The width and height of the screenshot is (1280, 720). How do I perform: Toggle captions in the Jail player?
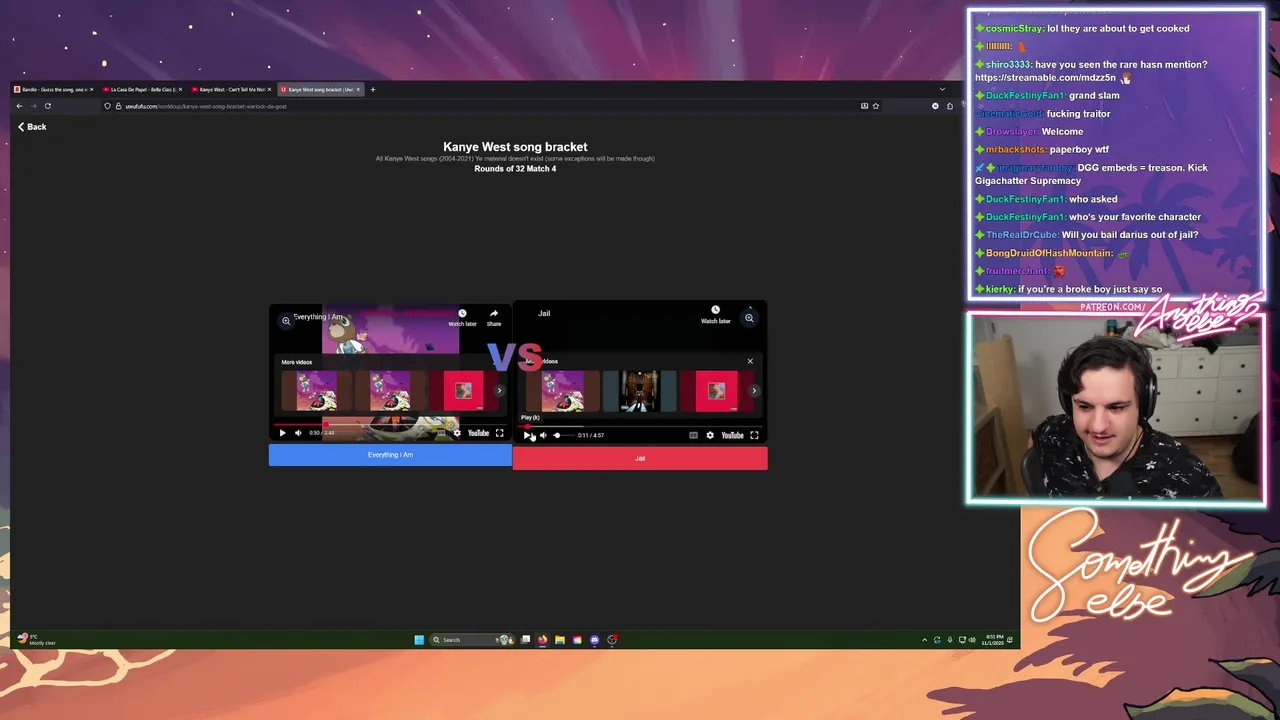693,435
